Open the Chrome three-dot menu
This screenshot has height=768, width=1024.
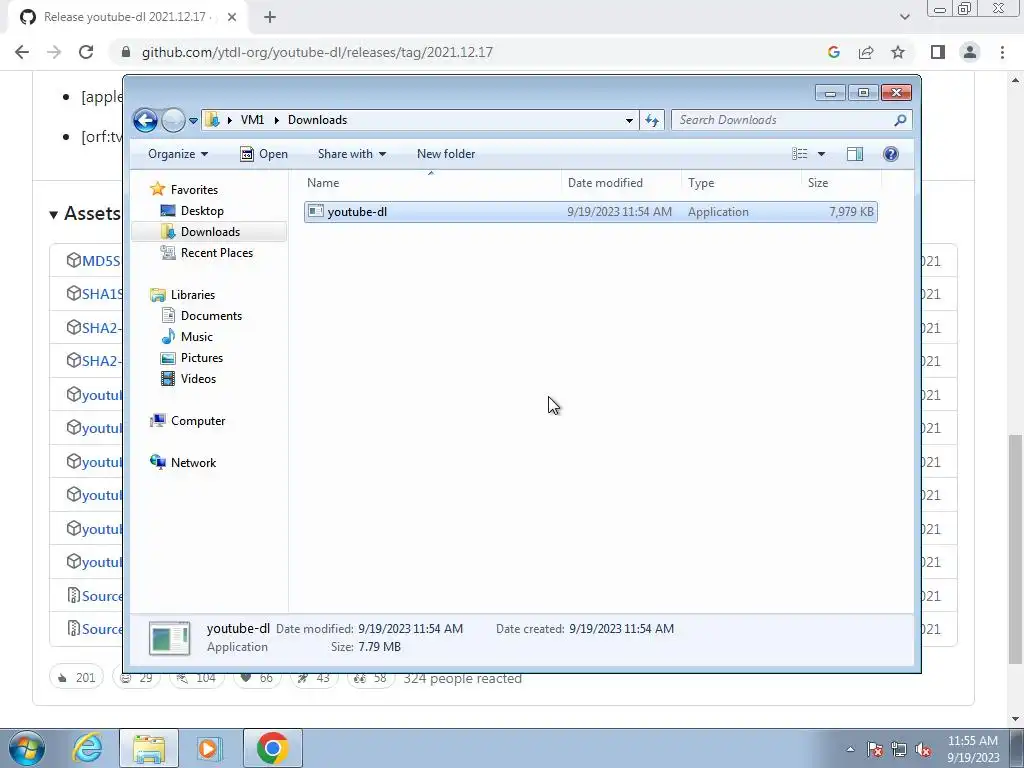point(1002,52)
